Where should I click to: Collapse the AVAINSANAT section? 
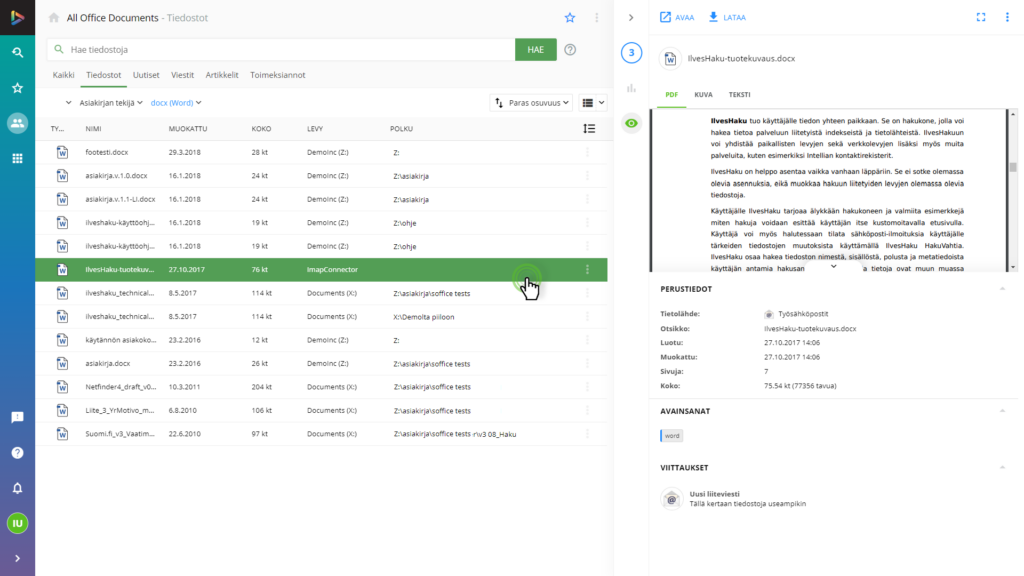[1002, 411]
